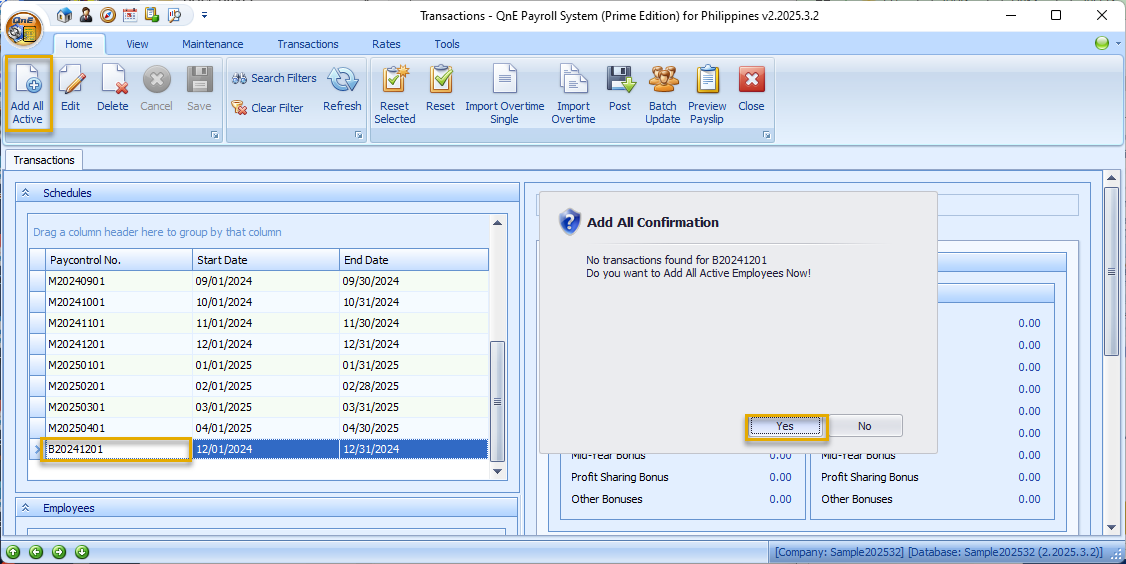
Task: Click the QnE application orb button
Action: point(24,27)
